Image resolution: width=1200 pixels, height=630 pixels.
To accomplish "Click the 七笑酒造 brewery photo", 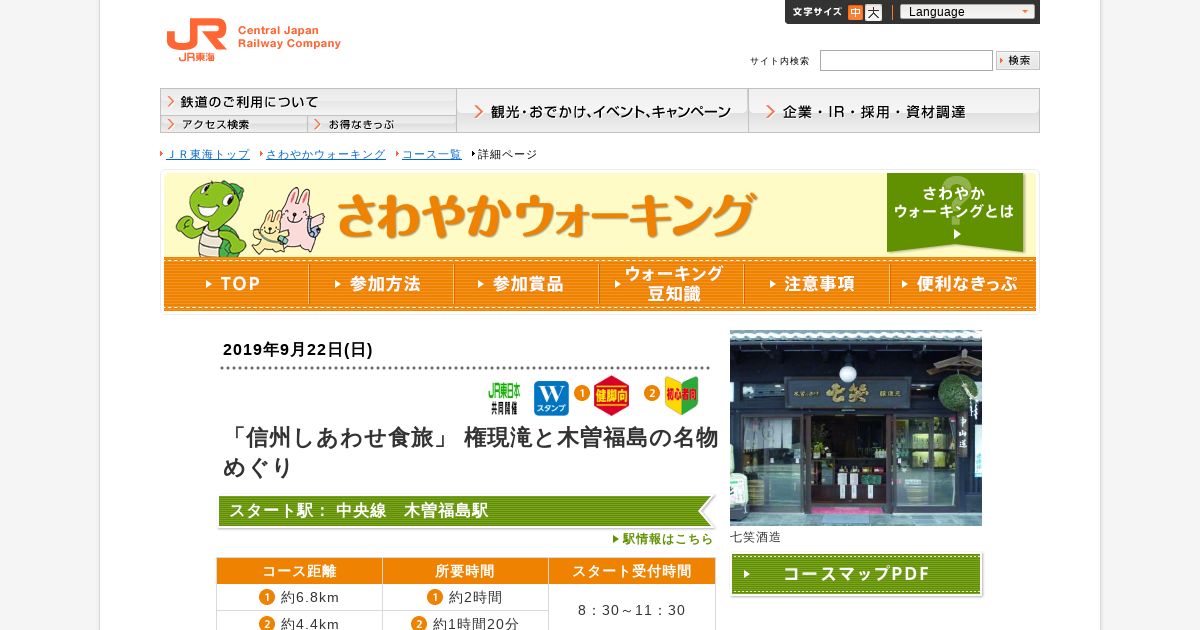I will (x=856, y=428).
